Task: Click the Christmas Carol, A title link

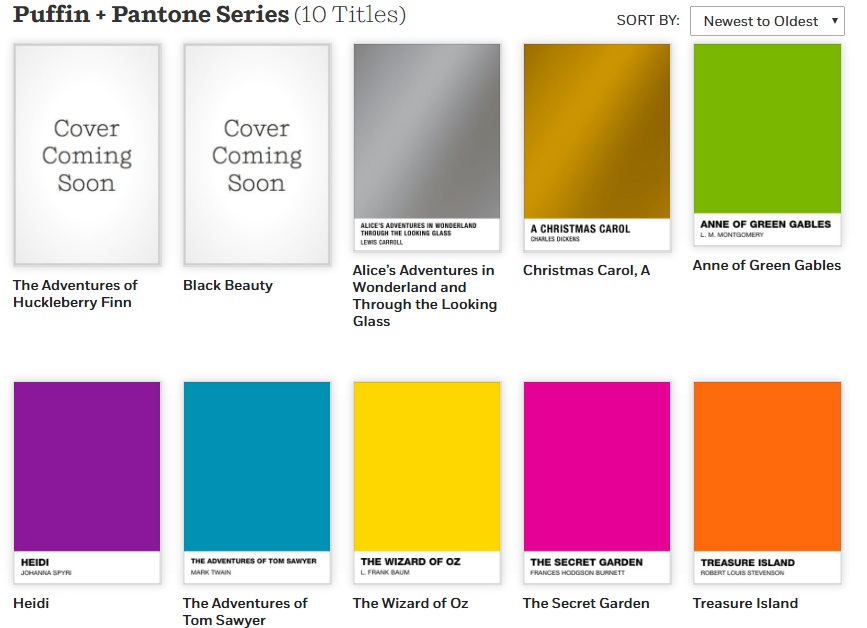Action: pos(586,271)
